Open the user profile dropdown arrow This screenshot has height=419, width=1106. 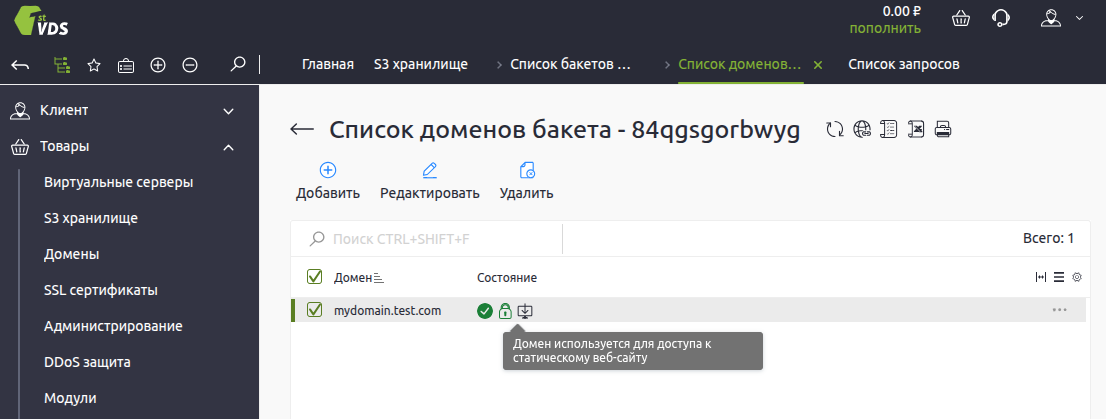point(1079,18)
